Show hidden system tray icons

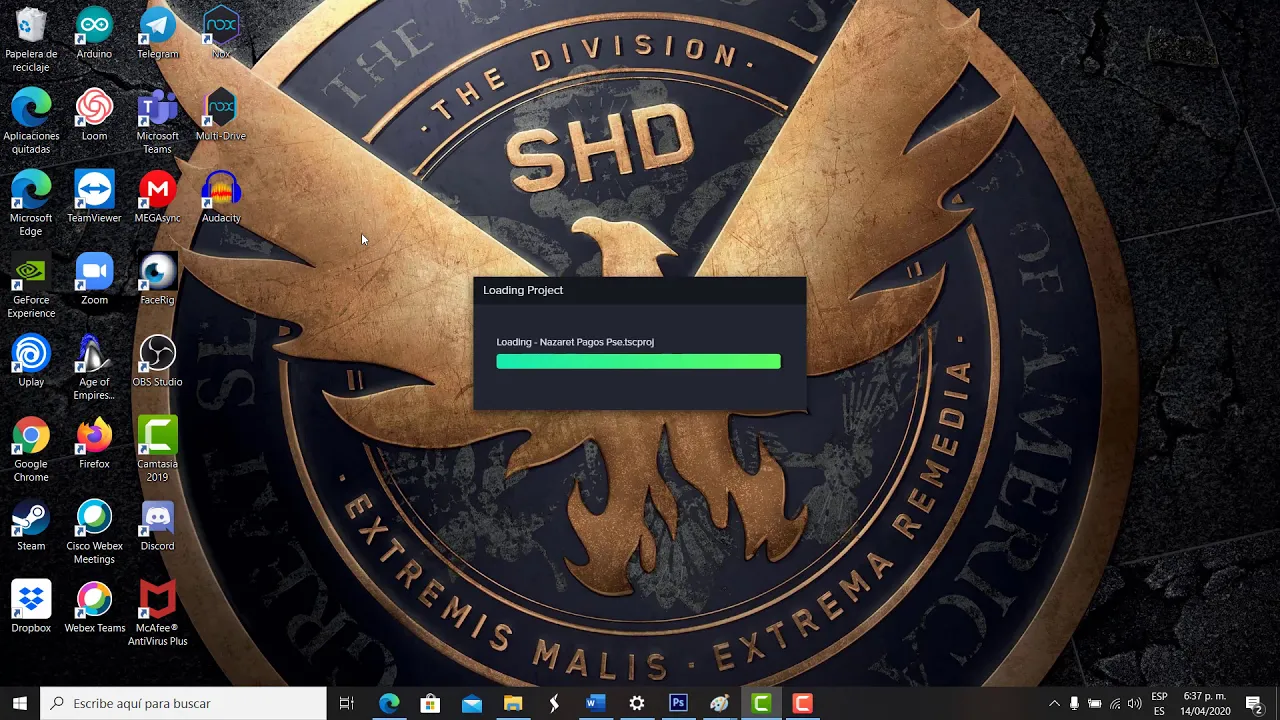coord(1054,703)
